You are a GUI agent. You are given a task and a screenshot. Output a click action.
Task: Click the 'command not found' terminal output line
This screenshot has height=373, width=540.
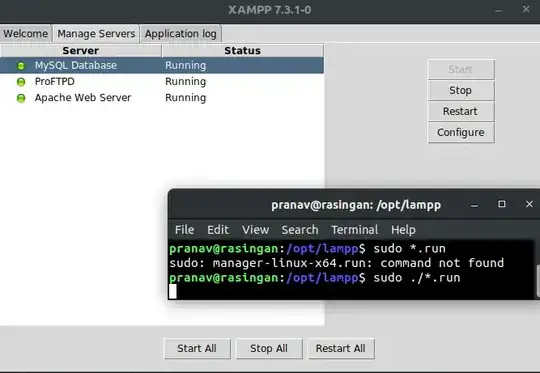pos(336,263)
